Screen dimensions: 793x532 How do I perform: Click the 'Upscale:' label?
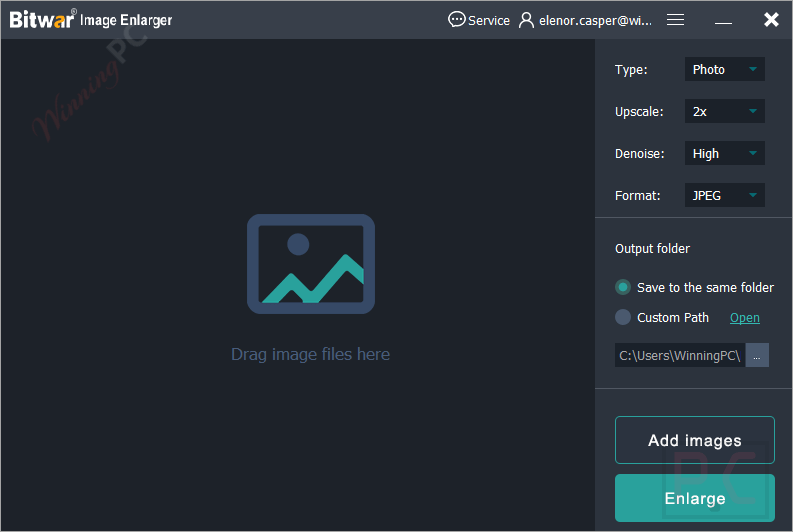tap(639, 112)
